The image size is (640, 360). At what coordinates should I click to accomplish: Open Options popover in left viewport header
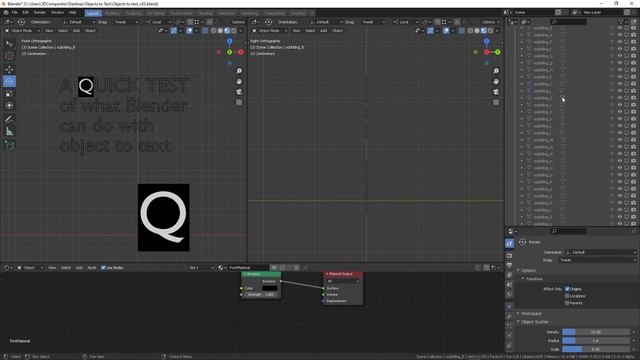click(238, 22)
